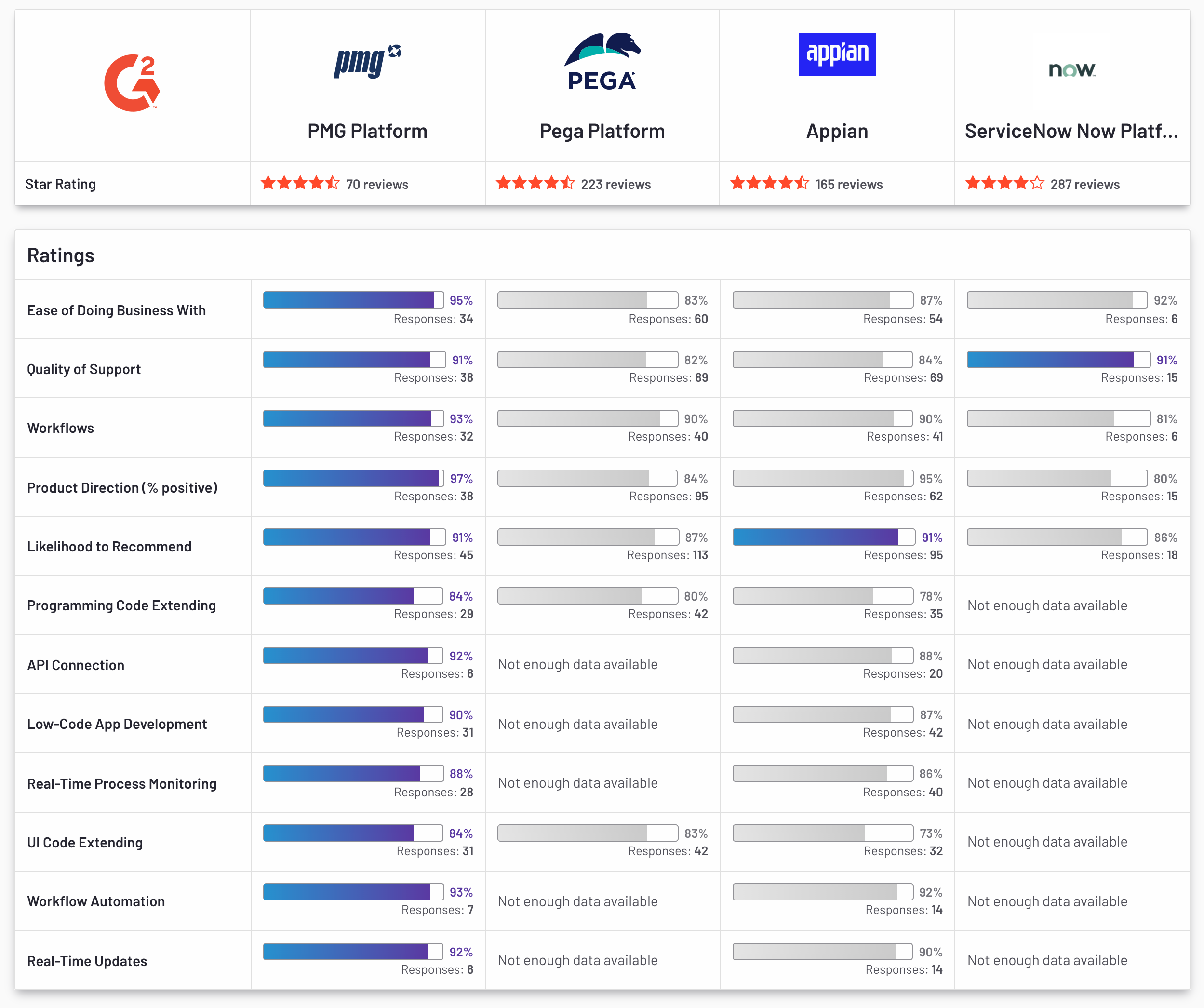Click Appian Likelihood to Recommend 91% bar

(x=824, y=537)
